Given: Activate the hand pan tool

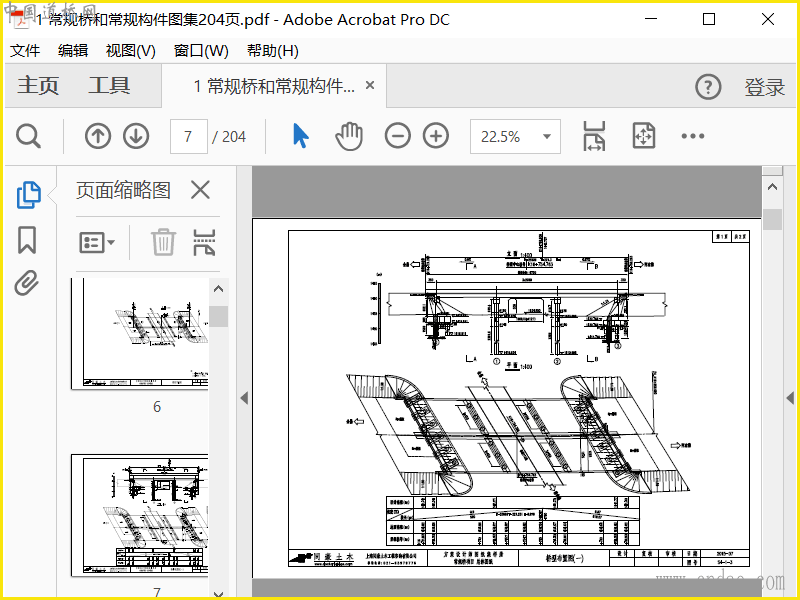Looking at the screenshot, I should tap(349, 136).
